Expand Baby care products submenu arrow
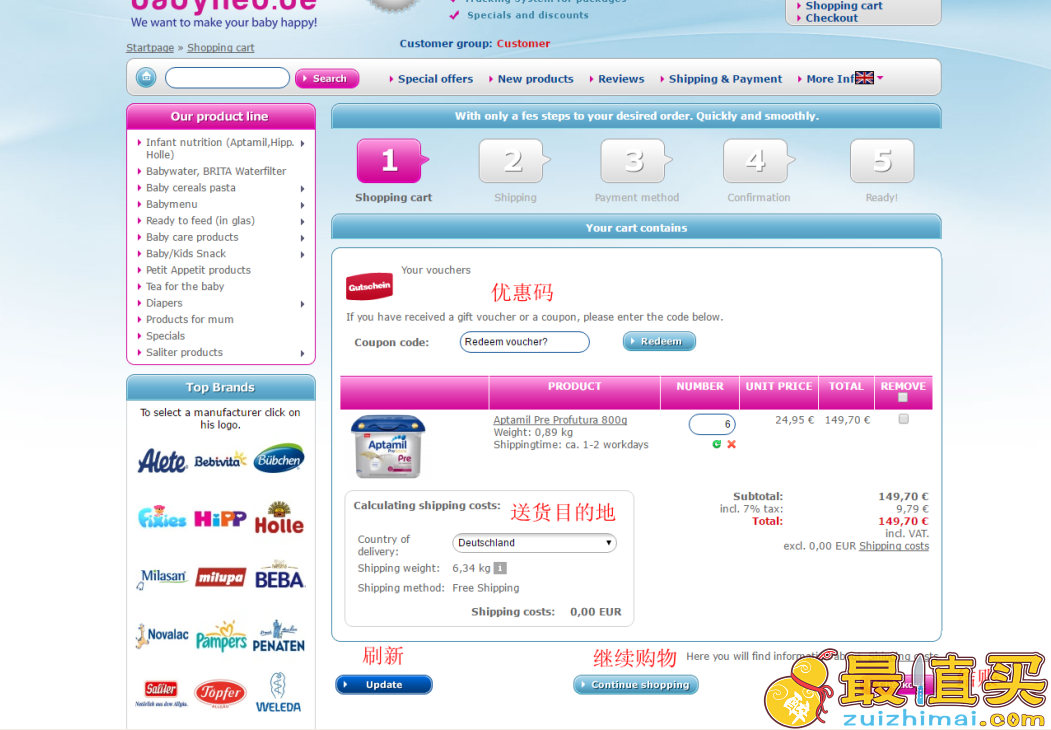 point(303,238)
